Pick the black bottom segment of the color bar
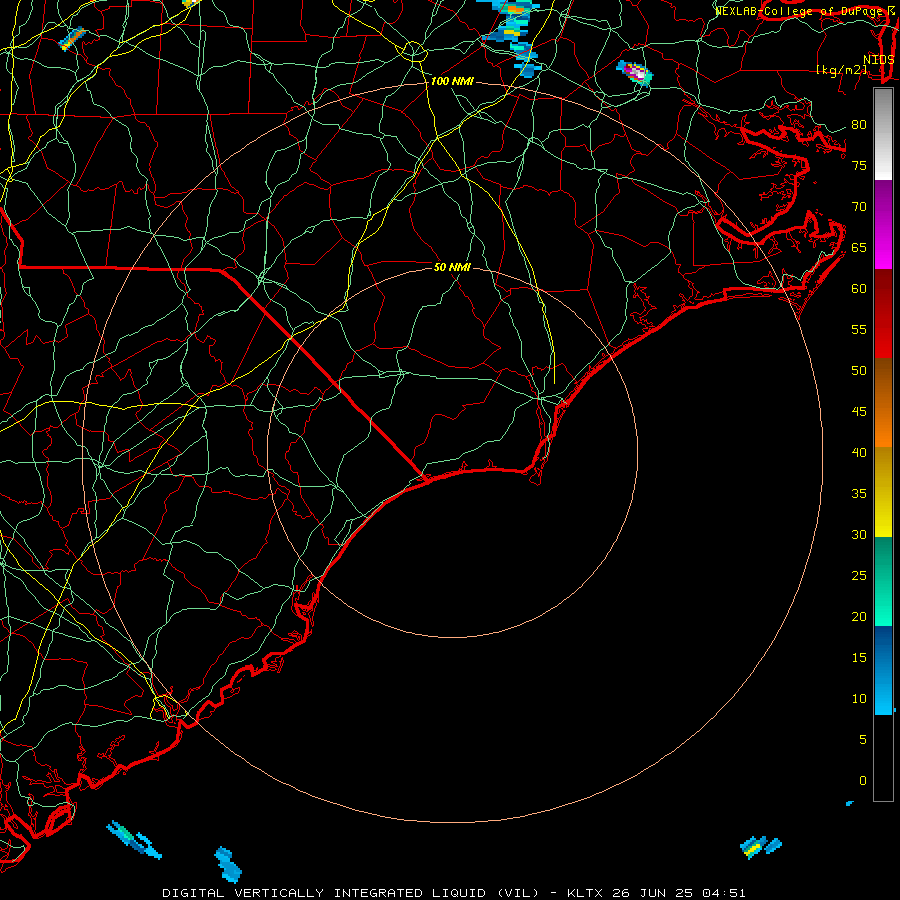 tap(883, 758)
